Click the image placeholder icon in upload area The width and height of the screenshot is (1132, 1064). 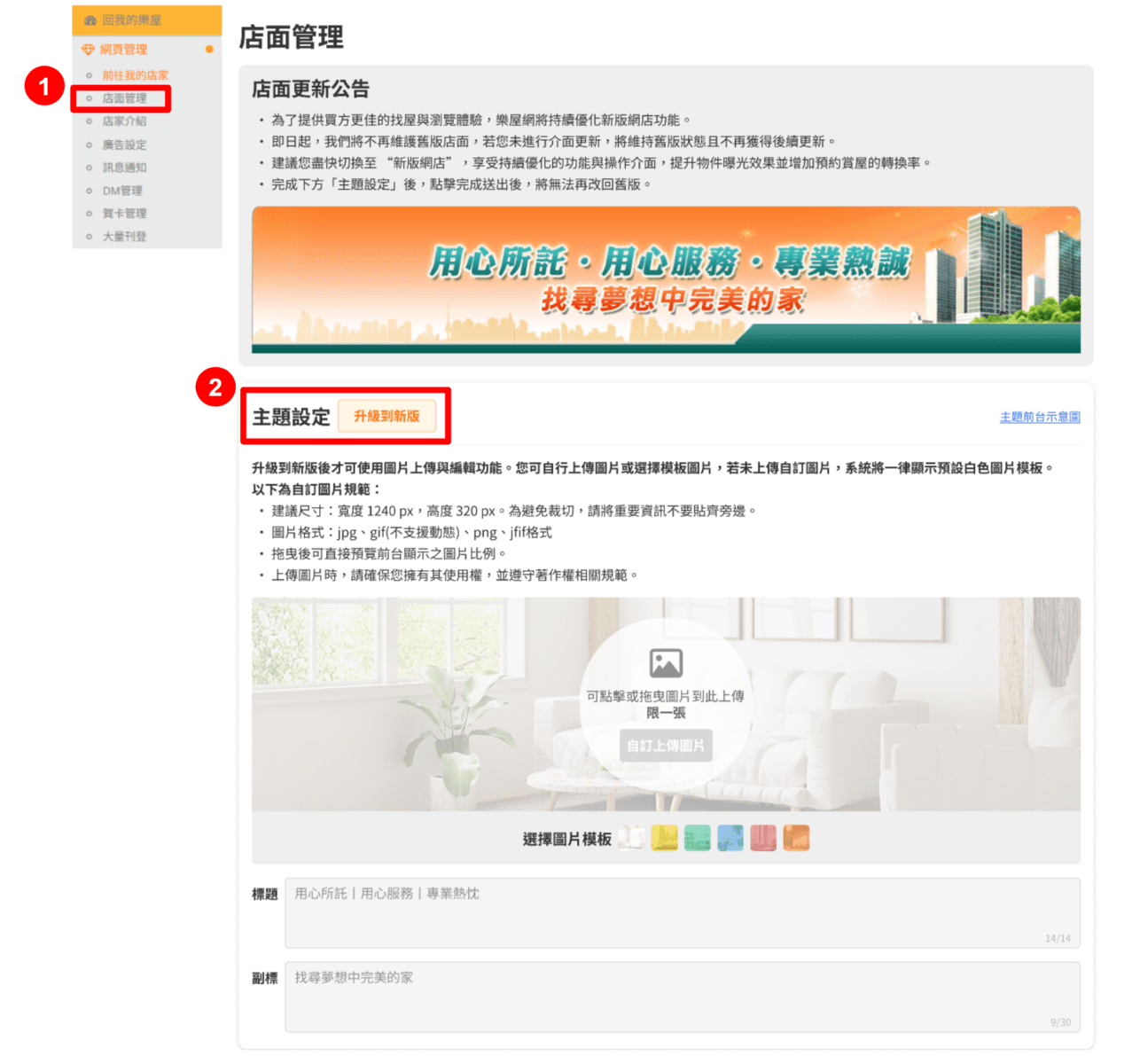pos(666,662)
